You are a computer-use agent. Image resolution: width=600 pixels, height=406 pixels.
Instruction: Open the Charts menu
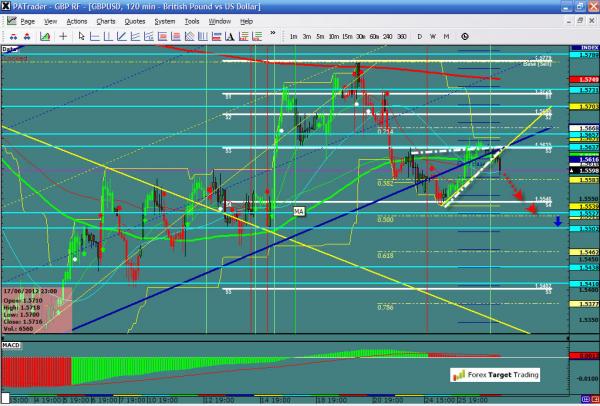(105, 21)
